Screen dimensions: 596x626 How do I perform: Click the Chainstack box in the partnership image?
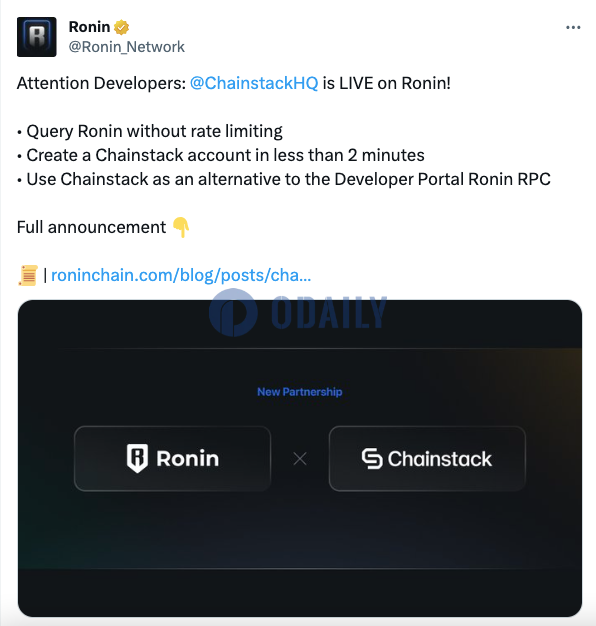(427, 458)
